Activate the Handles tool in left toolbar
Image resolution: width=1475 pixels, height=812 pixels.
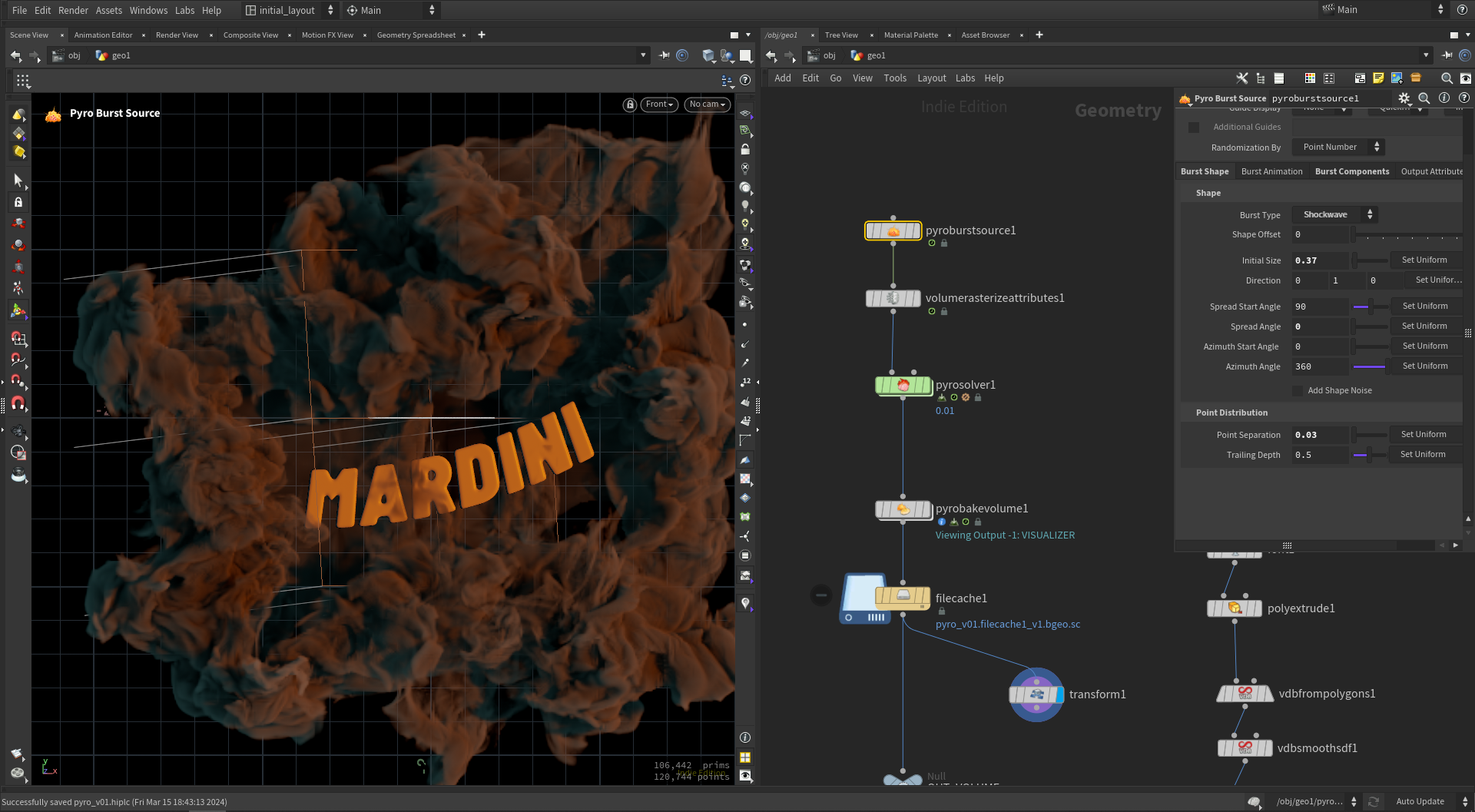coord(18,311)
